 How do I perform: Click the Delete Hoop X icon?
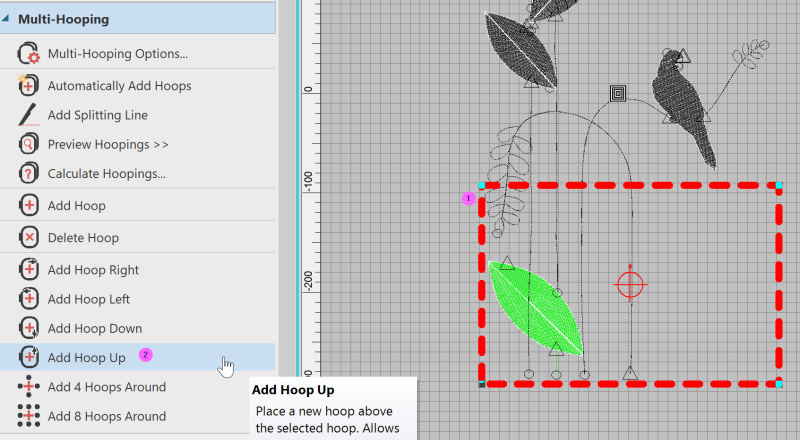(29, 237)
